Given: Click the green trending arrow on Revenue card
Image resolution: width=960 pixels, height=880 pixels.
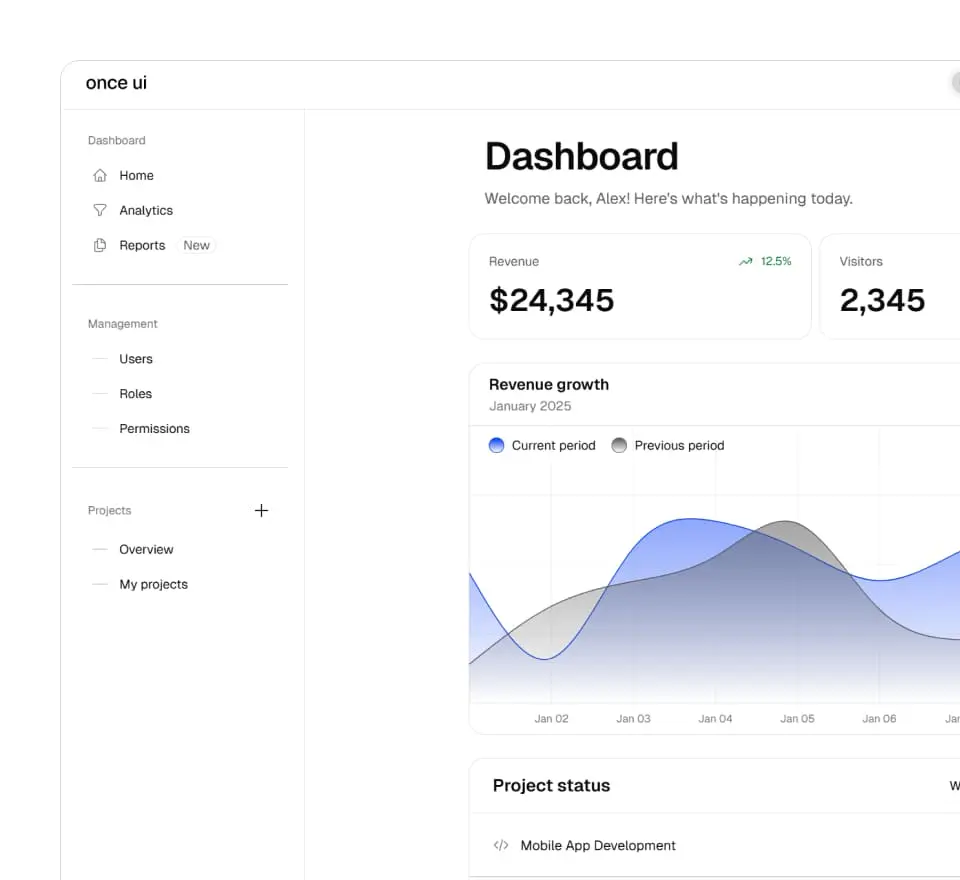Looking at the screenshot, I should (x=745, y=262).
